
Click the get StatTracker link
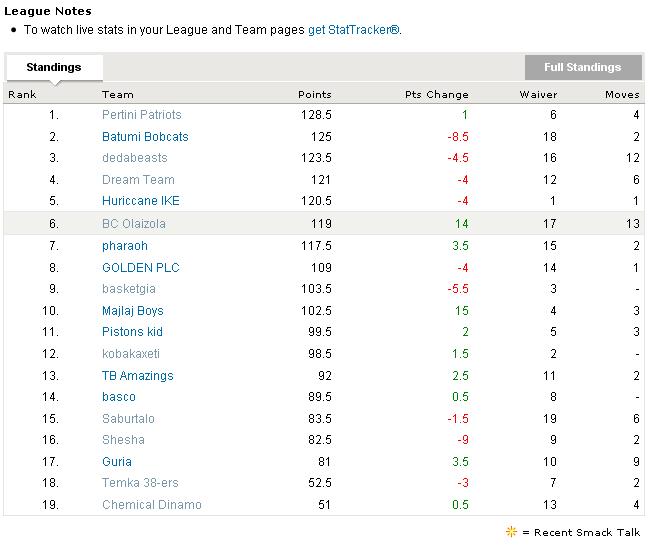pos(354,30)
